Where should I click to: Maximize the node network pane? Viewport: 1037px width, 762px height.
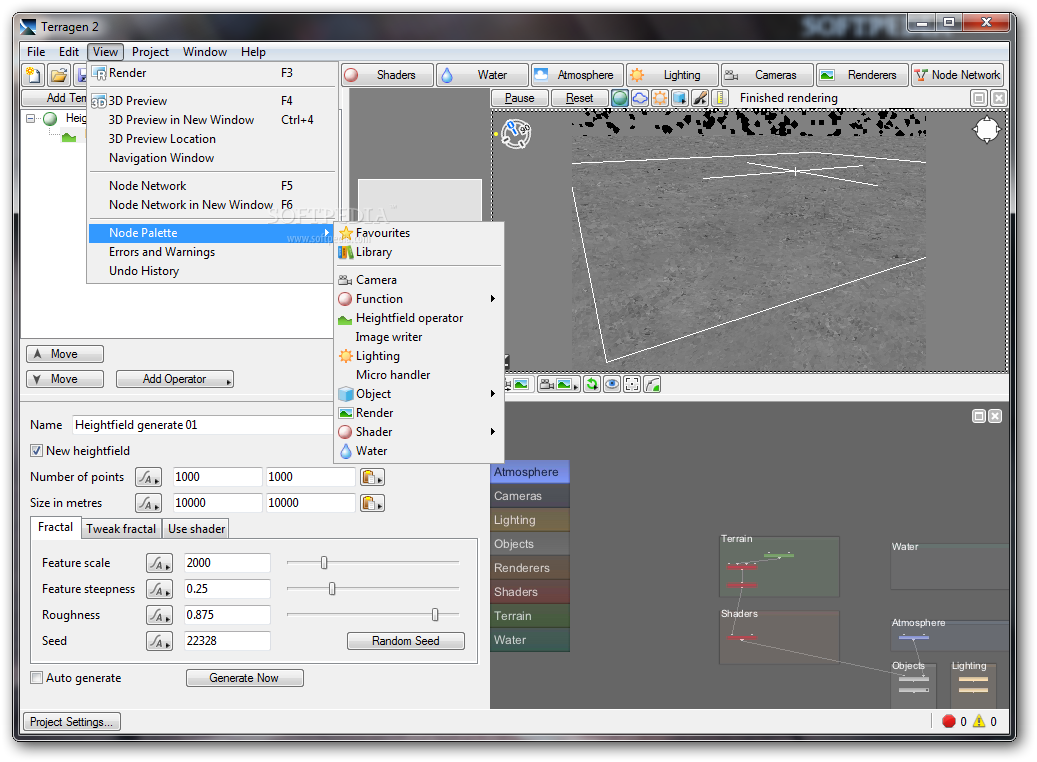(x=979, y=416)
